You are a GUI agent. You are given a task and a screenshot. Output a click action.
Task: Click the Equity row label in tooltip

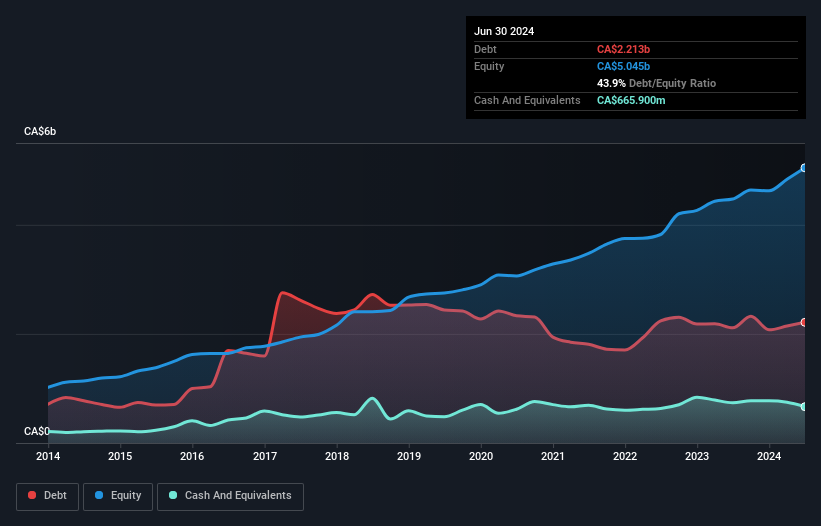[489, 66]
